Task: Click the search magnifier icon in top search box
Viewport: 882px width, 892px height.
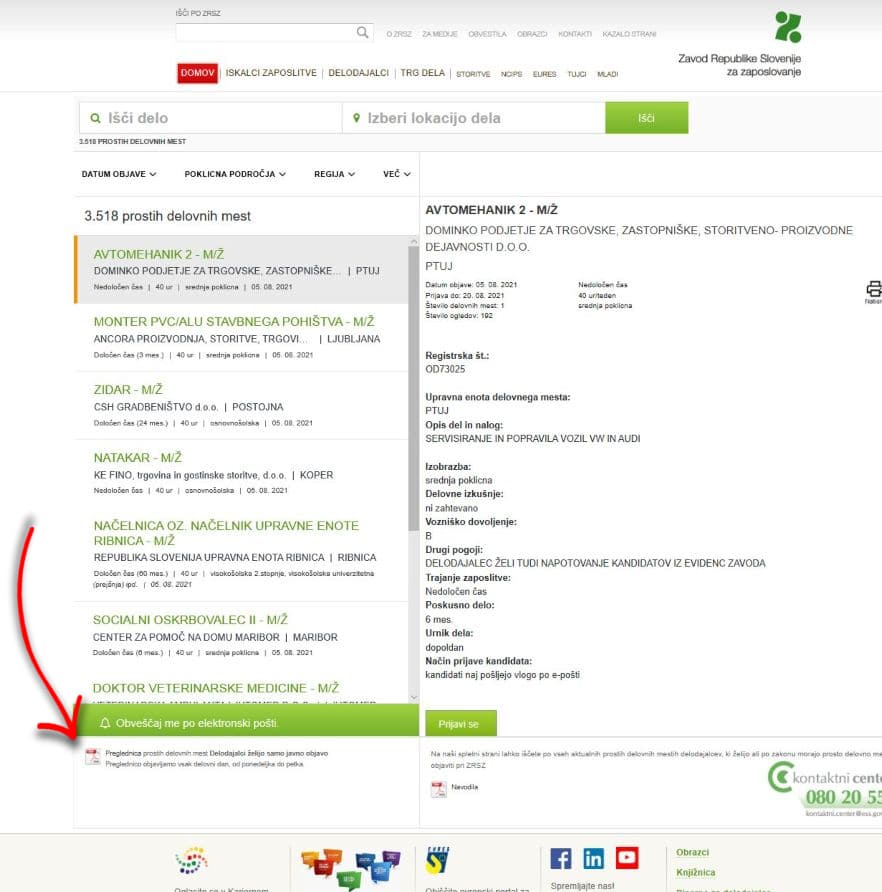Action: click(x=363, y=33)
